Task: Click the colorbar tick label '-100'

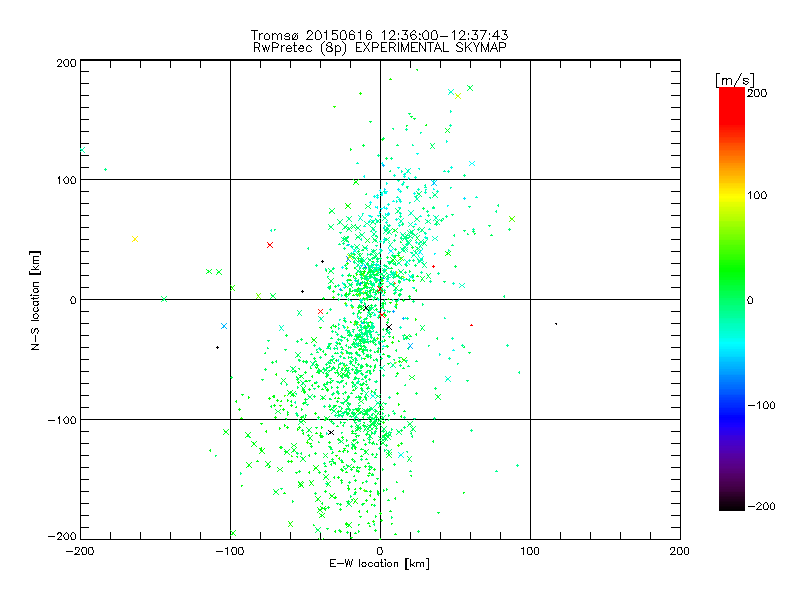Action: 761,405
